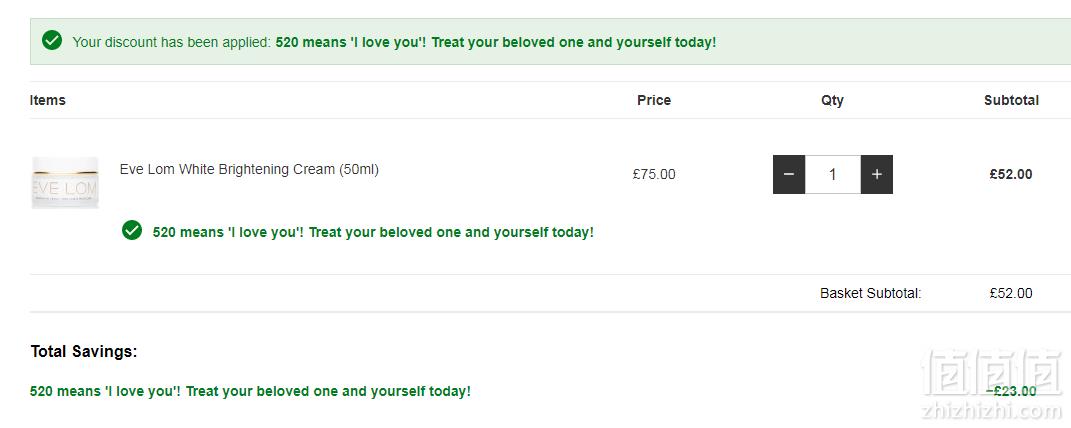
Task: Open Eve Lom White Brightening Cream link
Action: pos(249,169)
